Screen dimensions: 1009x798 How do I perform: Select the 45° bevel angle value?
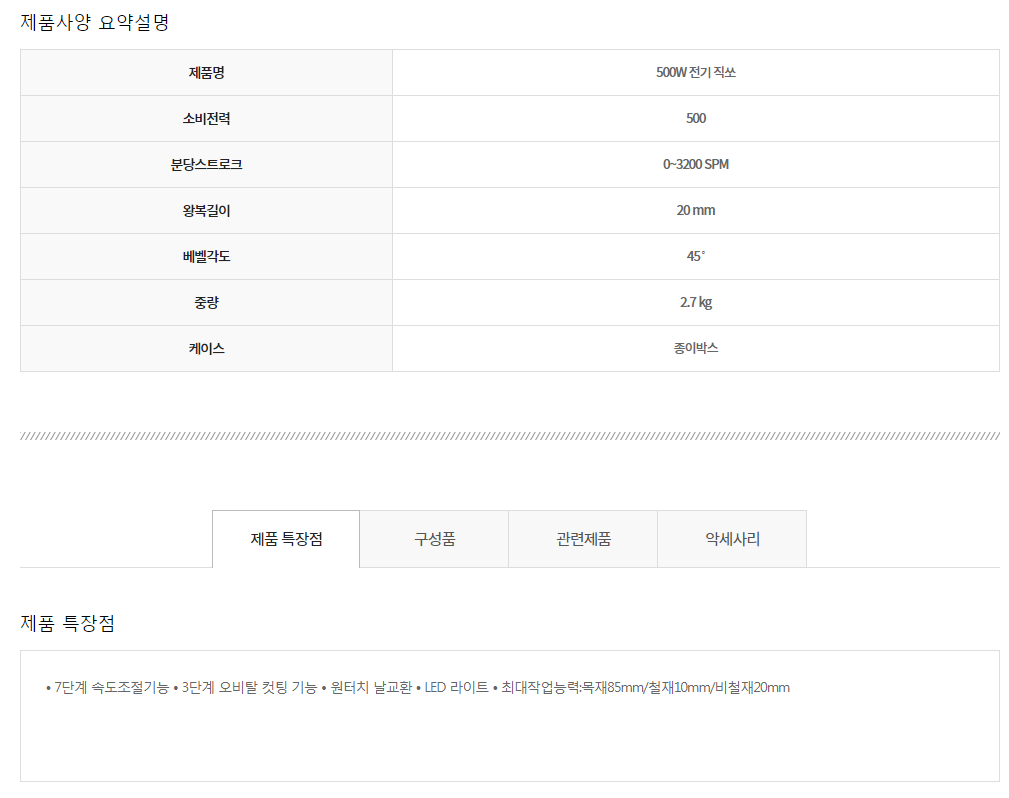pos(695,257)
